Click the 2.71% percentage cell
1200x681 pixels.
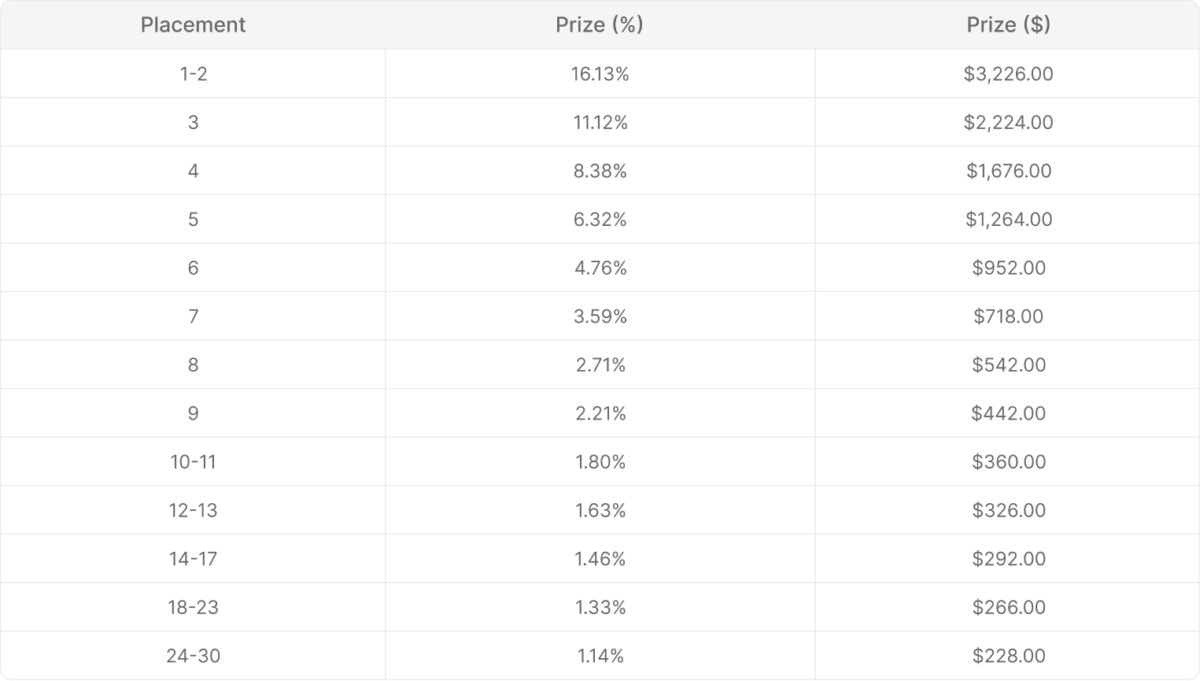pos(600,365)
